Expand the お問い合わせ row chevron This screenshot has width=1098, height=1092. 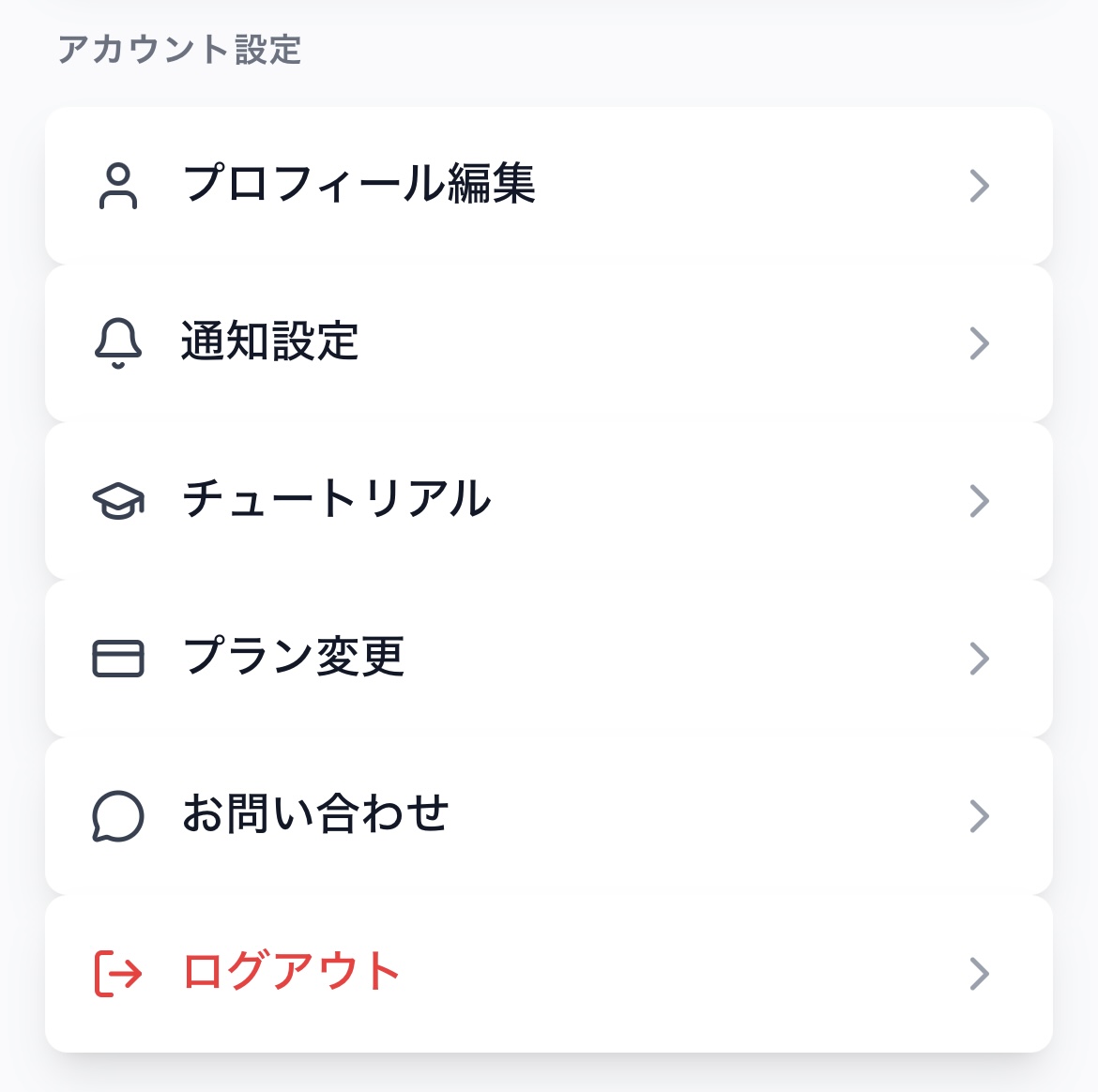tap(979, 816)
